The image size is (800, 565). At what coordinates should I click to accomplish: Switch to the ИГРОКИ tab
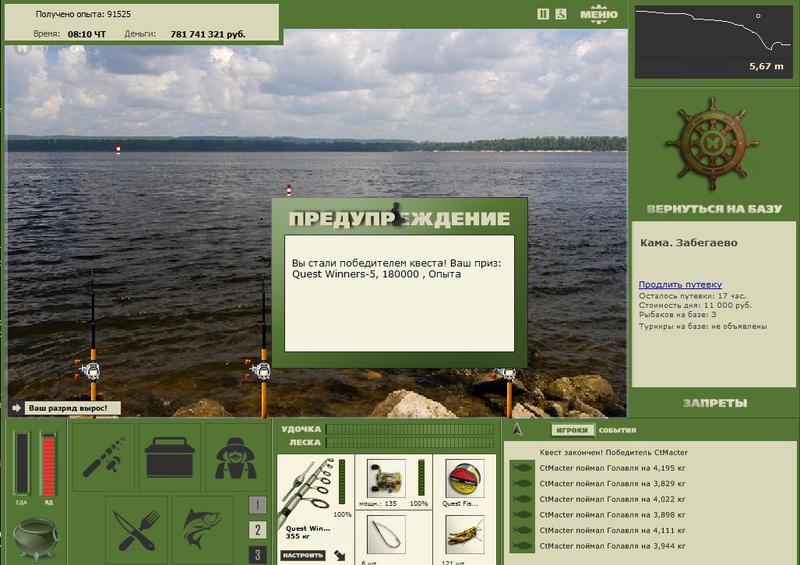[x=572, y=430]
